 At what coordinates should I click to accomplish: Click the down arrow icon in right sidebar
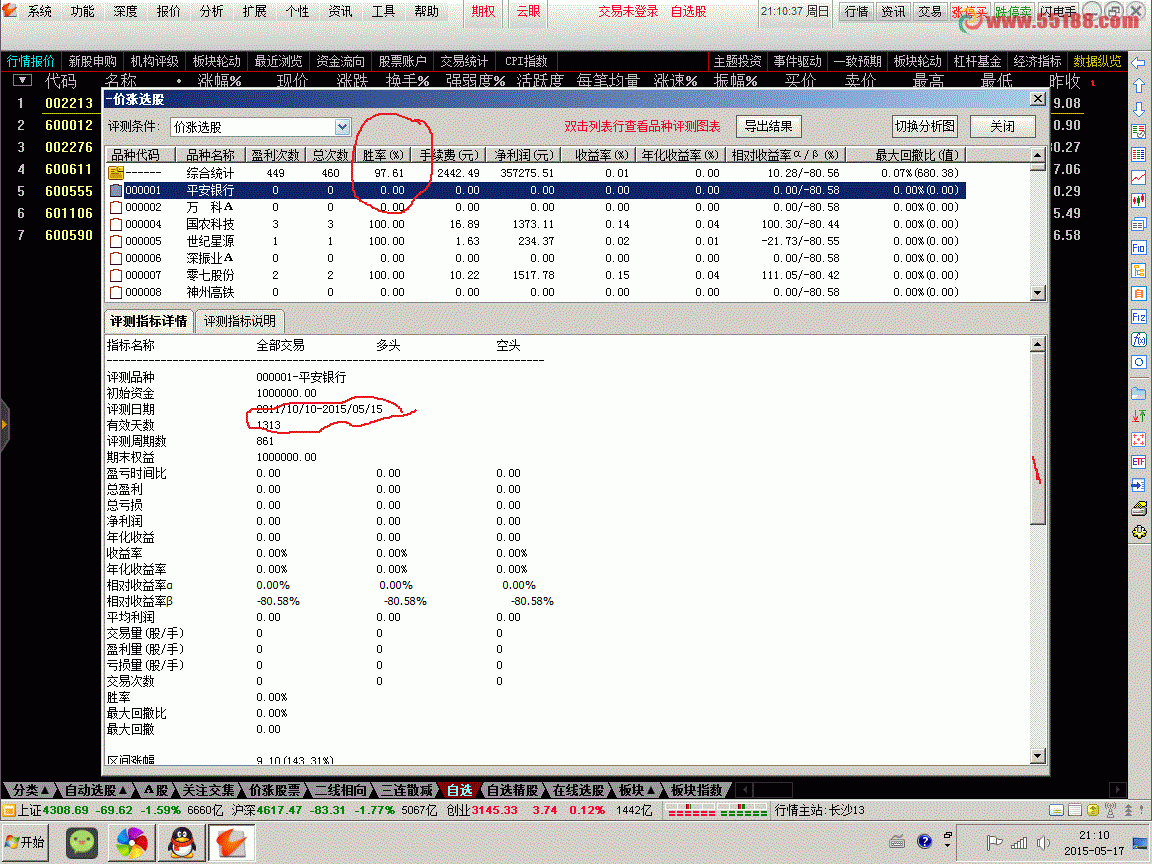[1138, 109]
